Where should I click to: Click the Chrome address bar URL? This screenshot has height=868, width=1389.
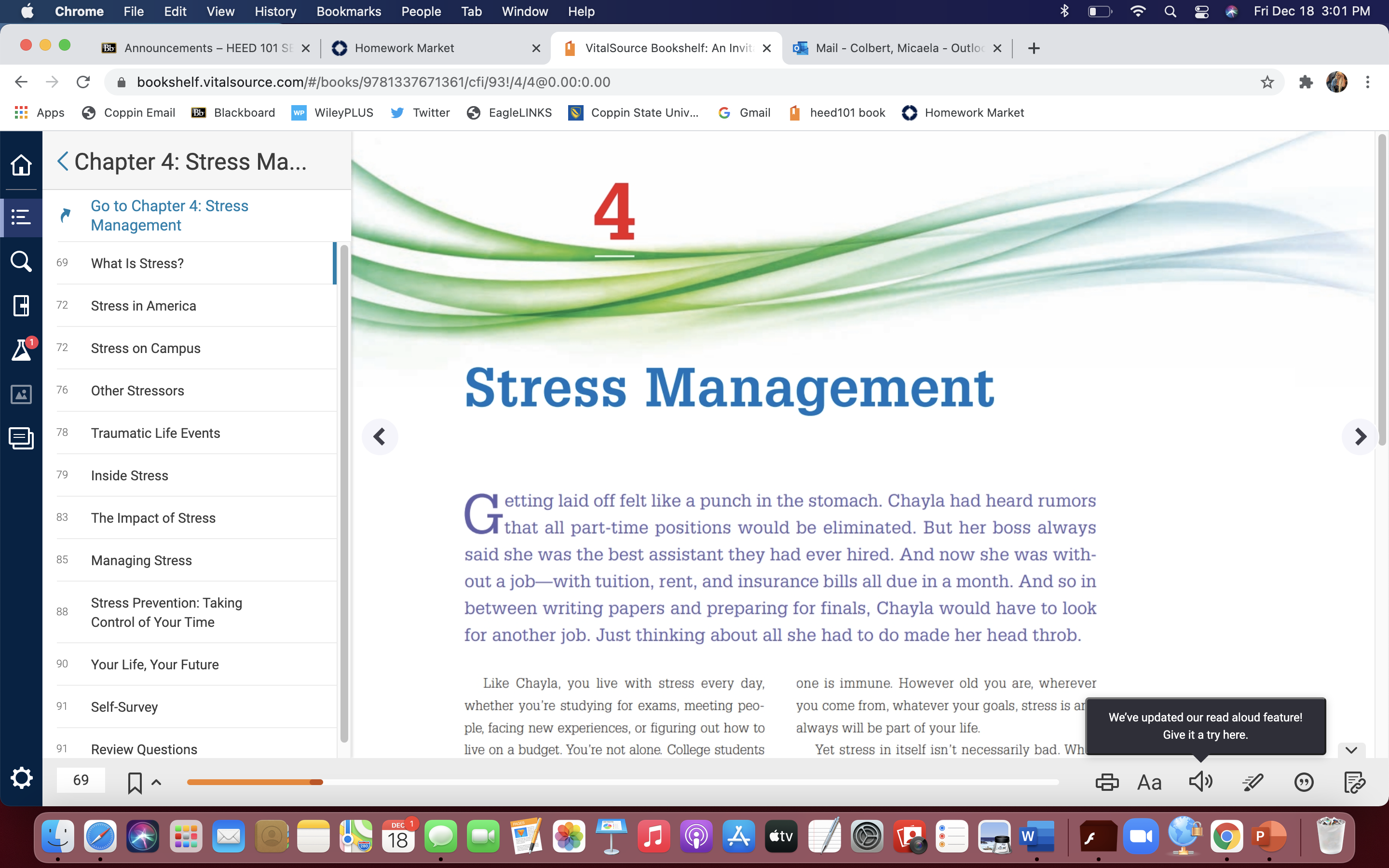click(x=373, y=82)
